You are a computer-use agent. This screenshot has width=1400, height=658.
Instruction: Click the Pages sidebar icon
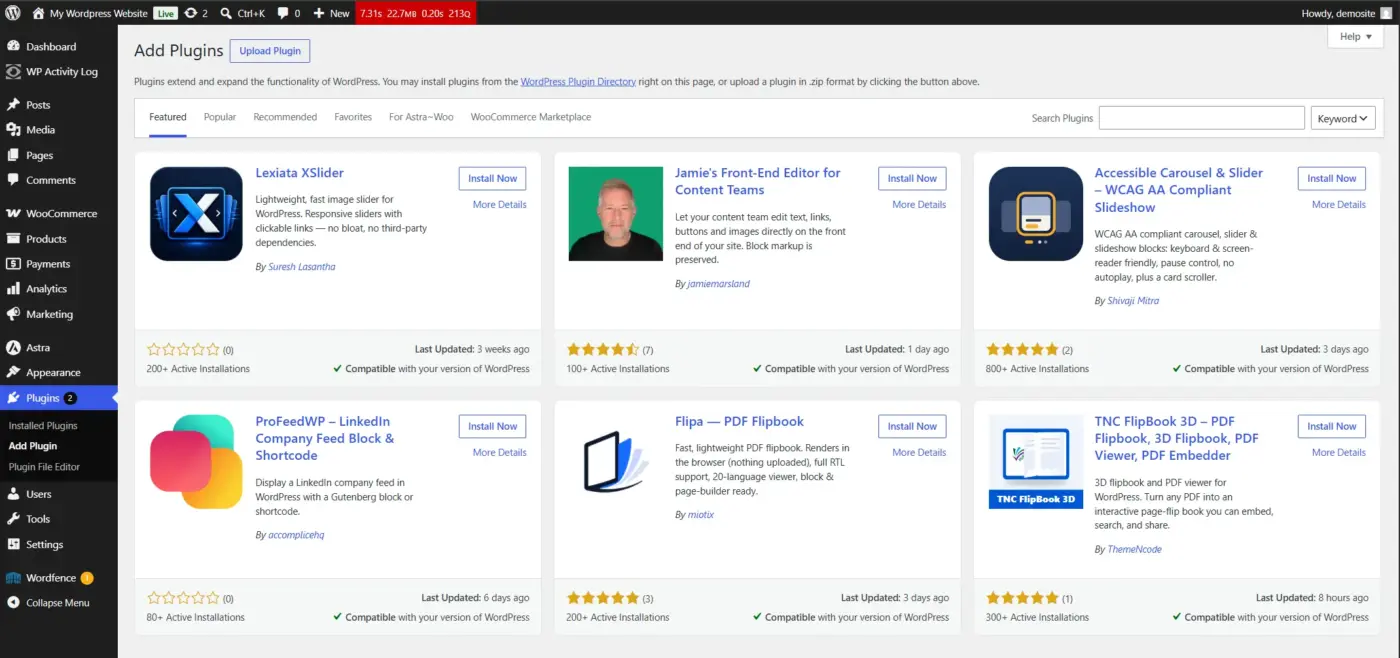(x=13, y=155)
